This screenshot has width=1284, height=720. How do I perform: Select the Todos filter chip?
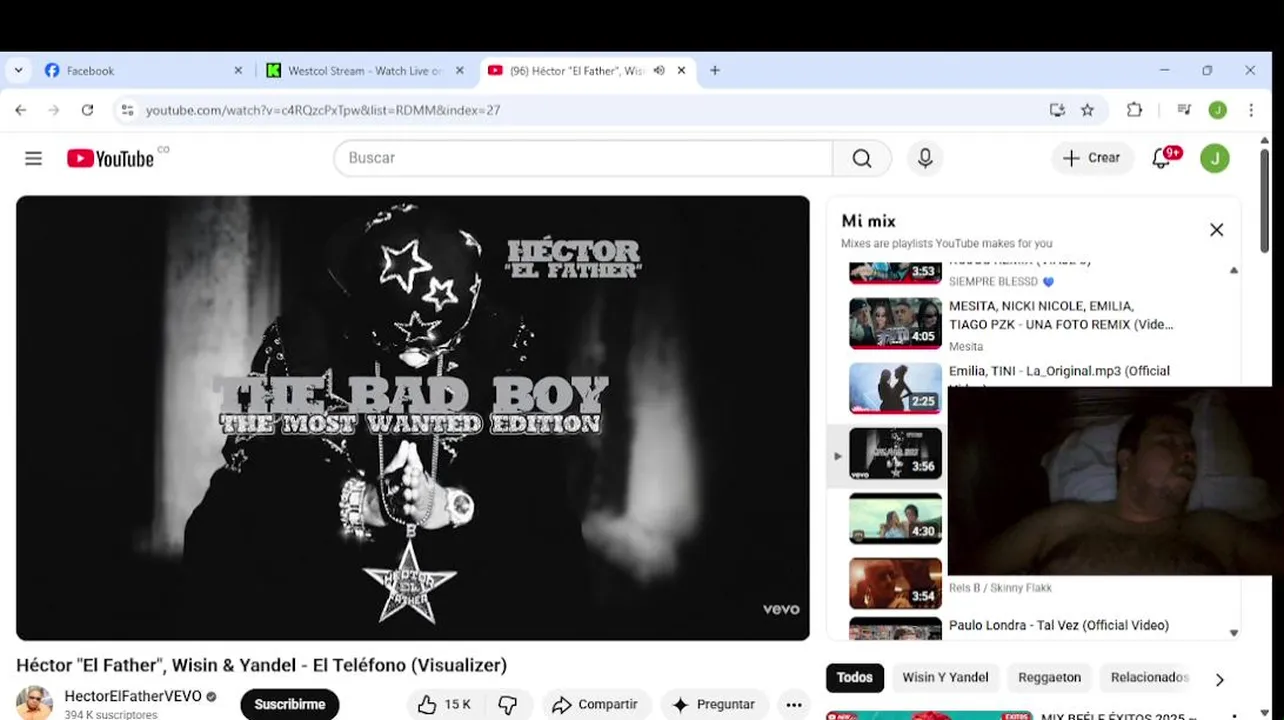854,677
